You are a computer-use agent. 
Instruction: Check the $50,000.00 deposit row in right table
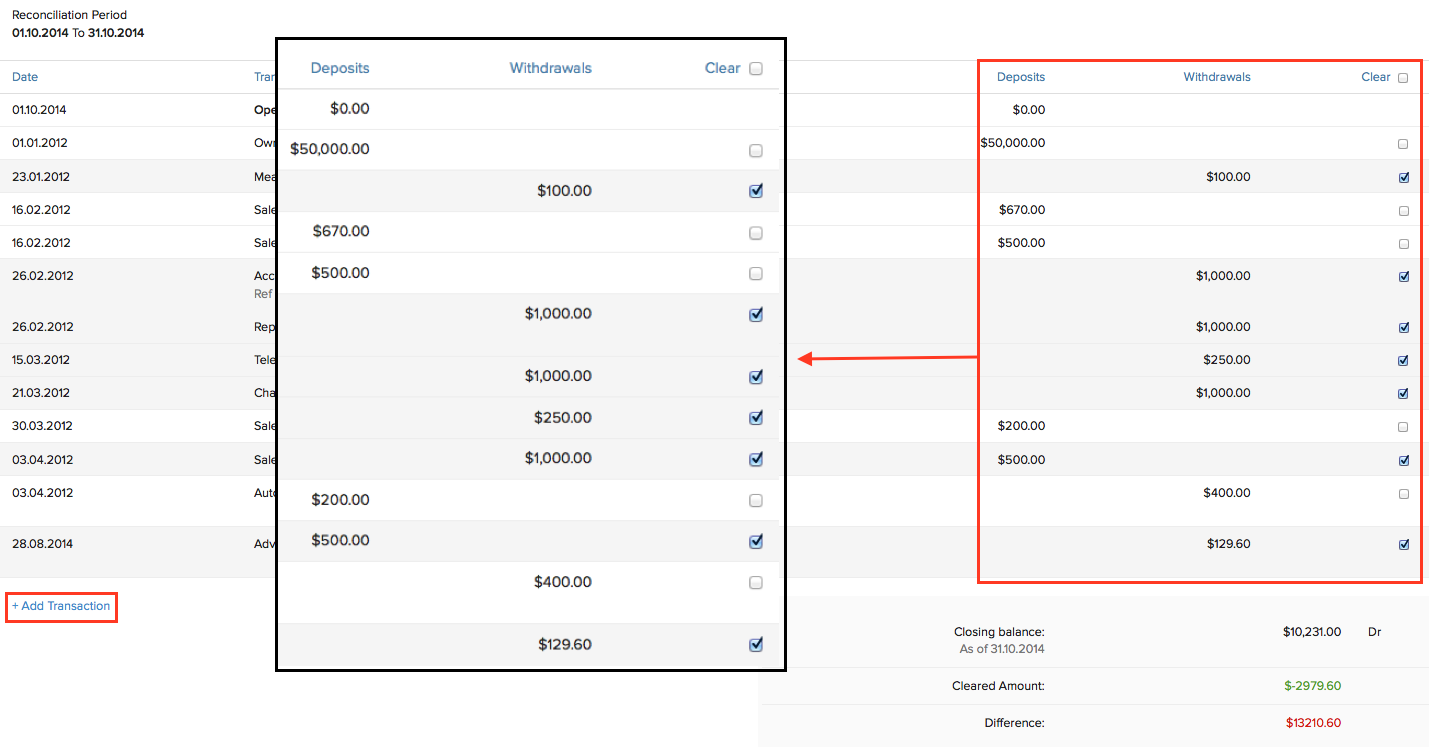[1403, 144]
